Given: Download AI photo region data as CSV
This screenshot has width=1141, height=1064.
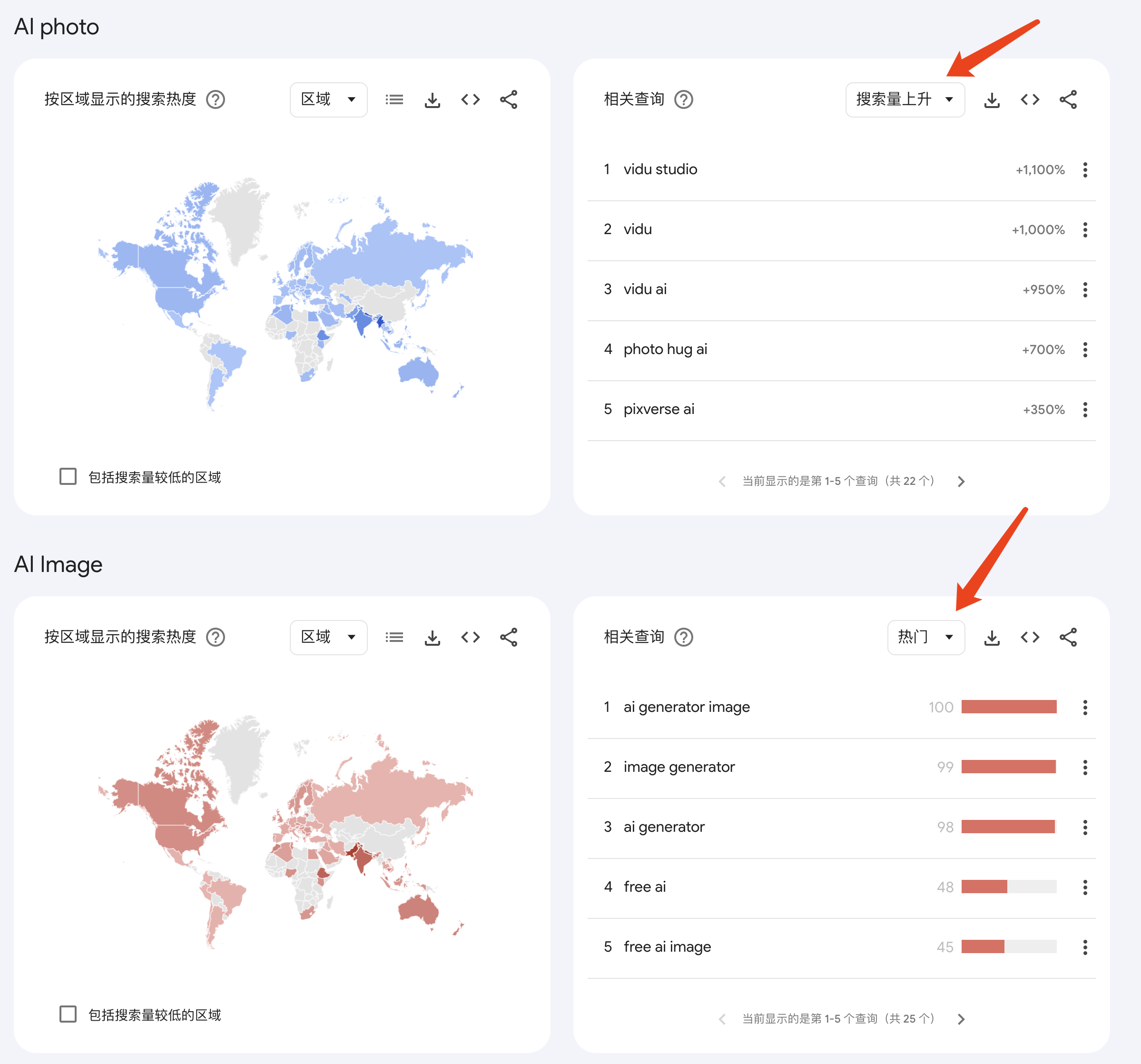Looking at the screenshot, I should [432, 100].
